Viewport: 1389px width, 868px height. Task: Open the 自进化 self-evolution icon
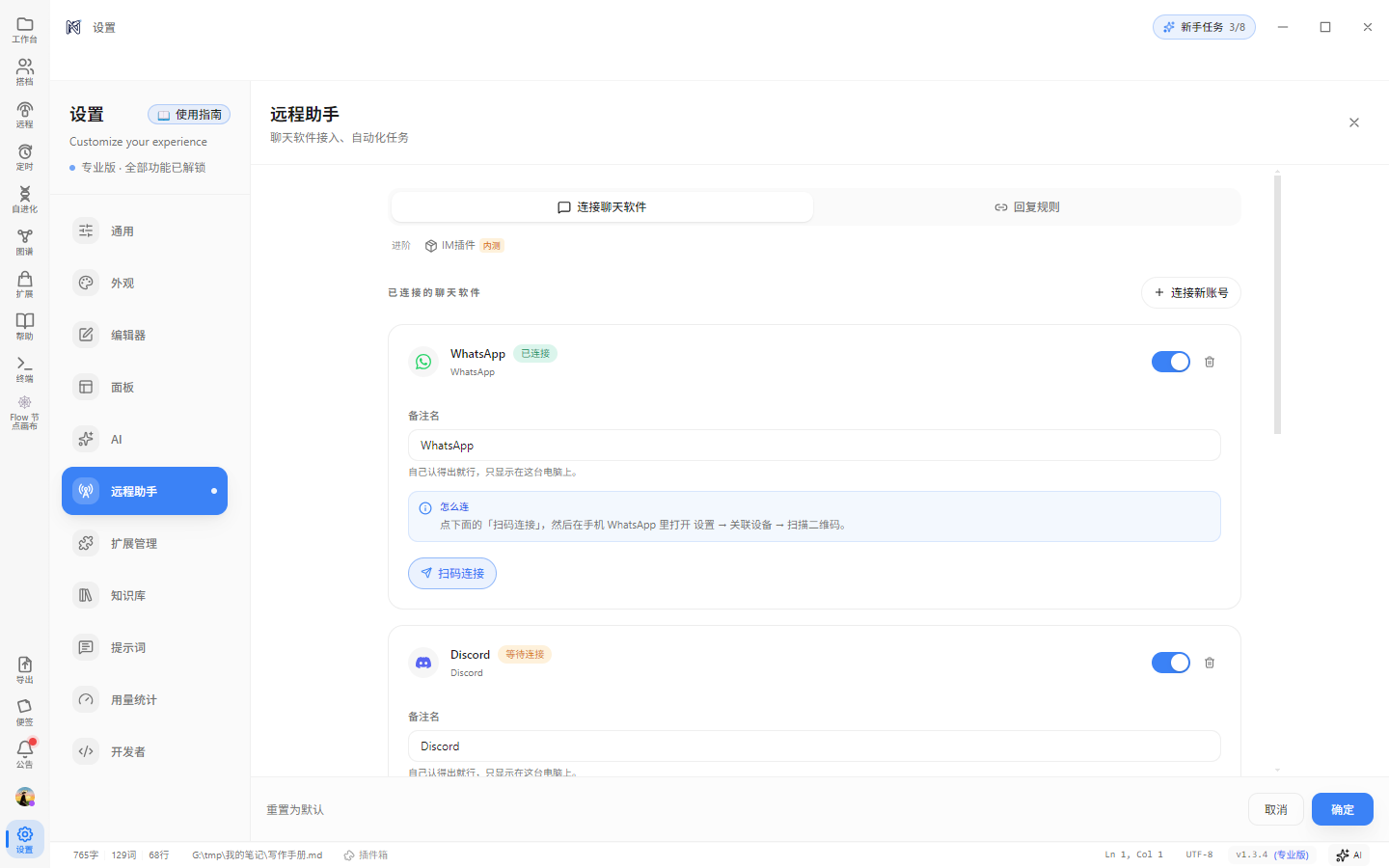(25, 199)
